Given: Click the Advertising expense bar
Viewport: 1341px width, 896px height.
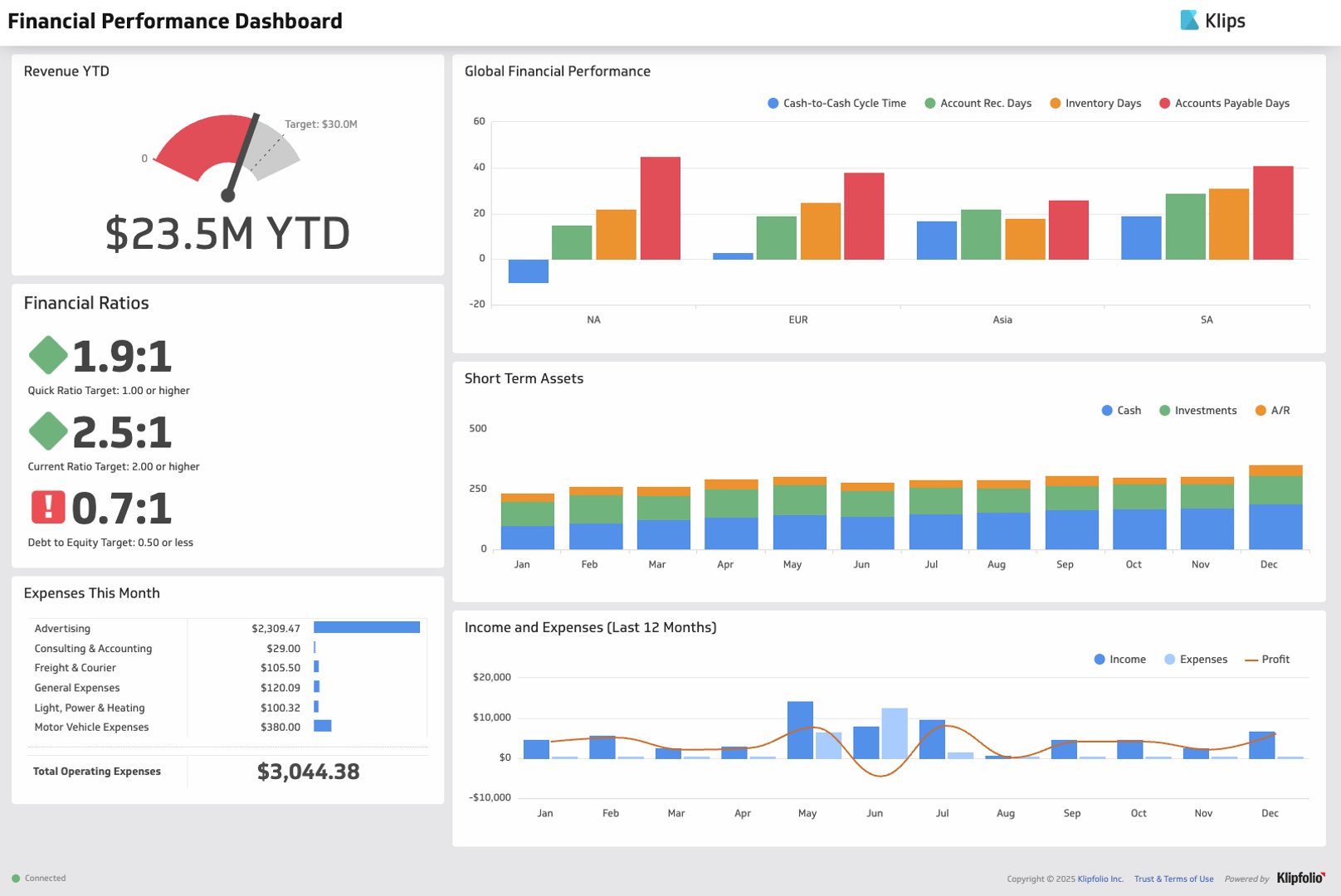Looking at the screenshot, I should pos(366,627).
